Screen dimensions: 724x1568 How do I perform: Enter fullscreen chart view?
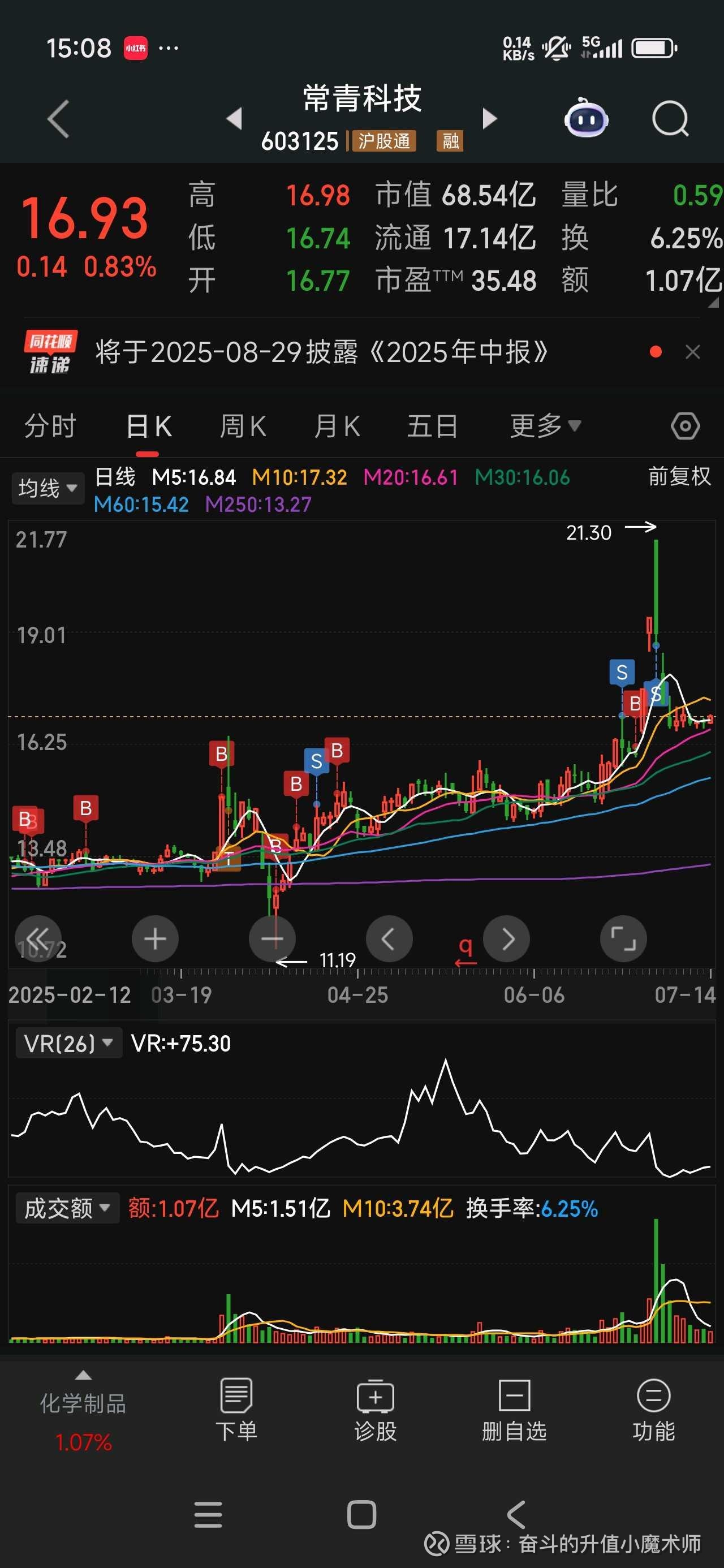pyautogui.click(x=623, y=938)
